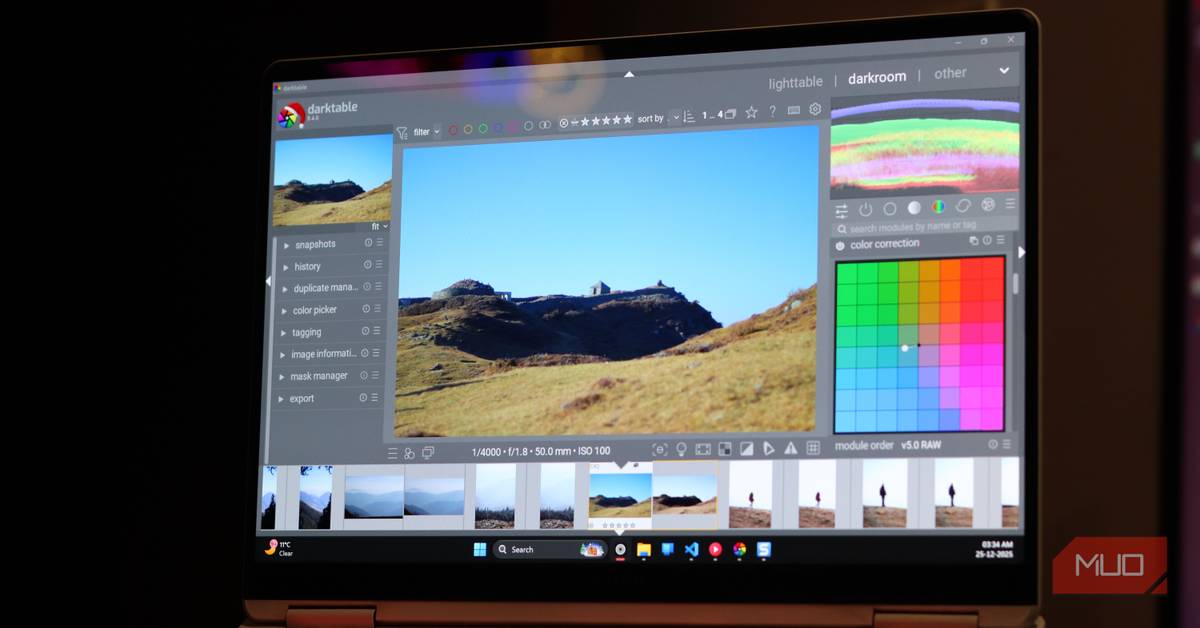Toggle gamut check warning triangle
Viewport: 1200px width, 628px height.
point(791,449)
